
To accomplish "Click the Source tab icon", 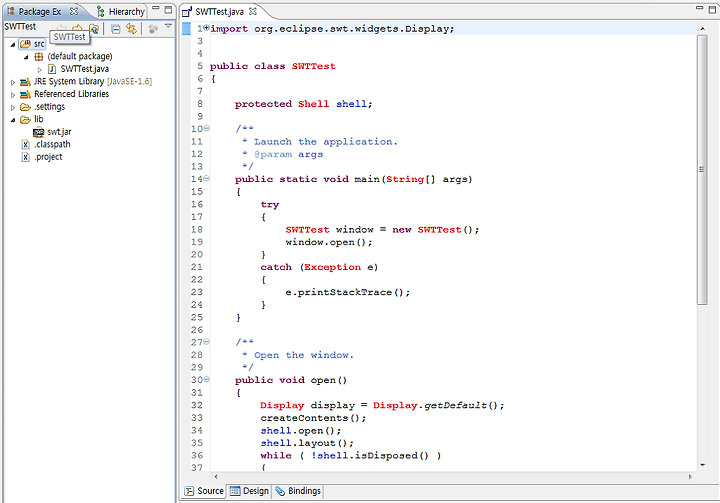I will tap(189, 491).
